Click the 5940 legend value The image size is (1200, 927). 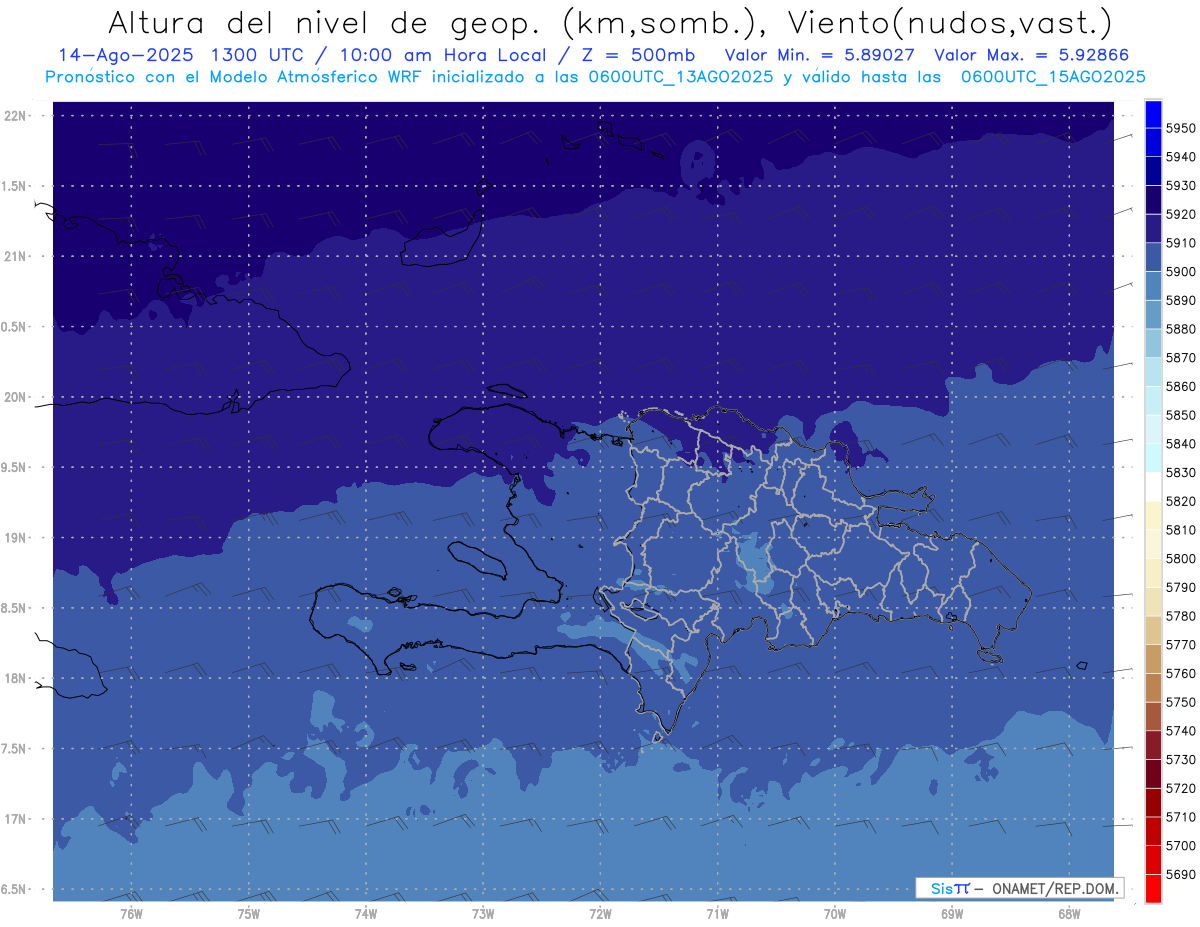click(x=1181, y=157)
